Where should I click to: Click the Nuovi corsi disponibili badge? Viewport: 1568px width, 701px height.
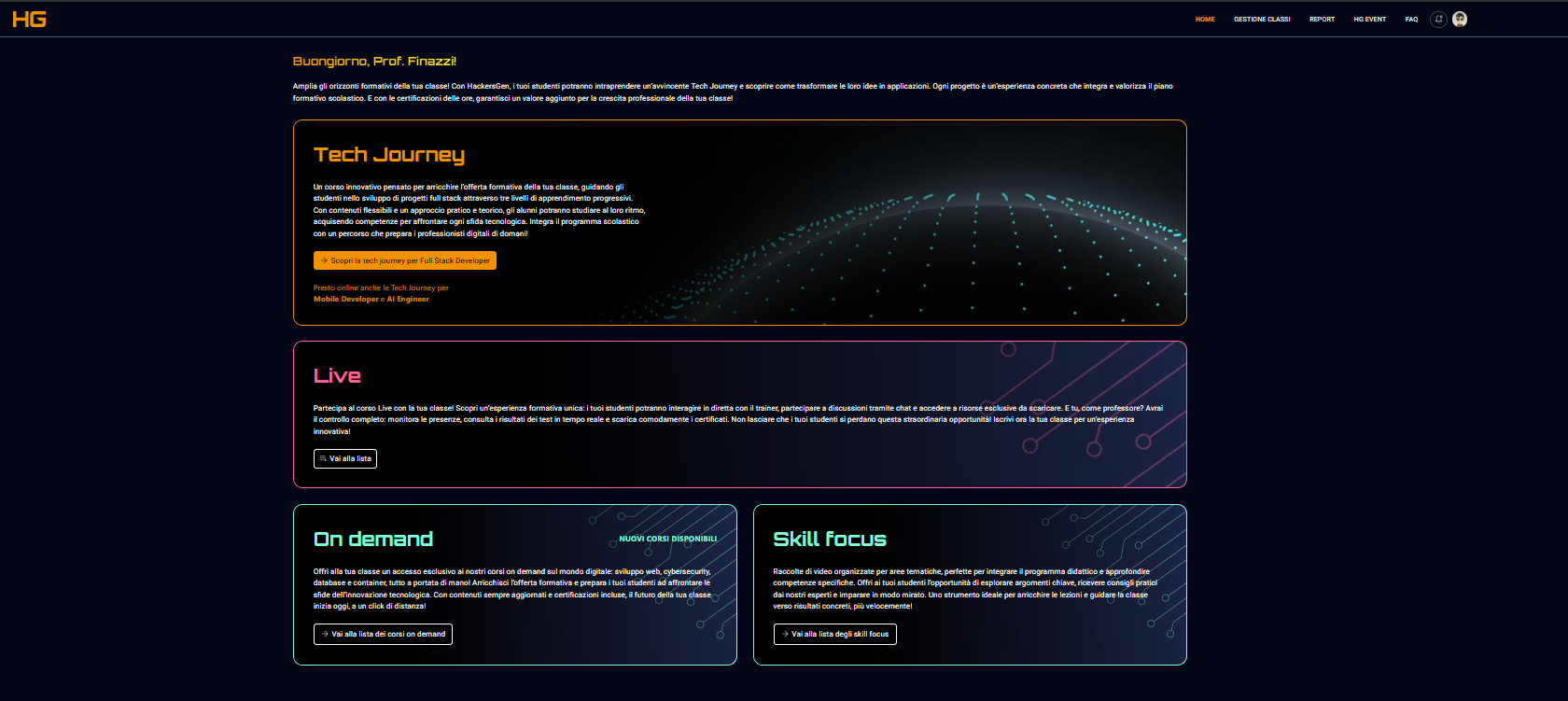pyautogui.click(x=667, y=540)
